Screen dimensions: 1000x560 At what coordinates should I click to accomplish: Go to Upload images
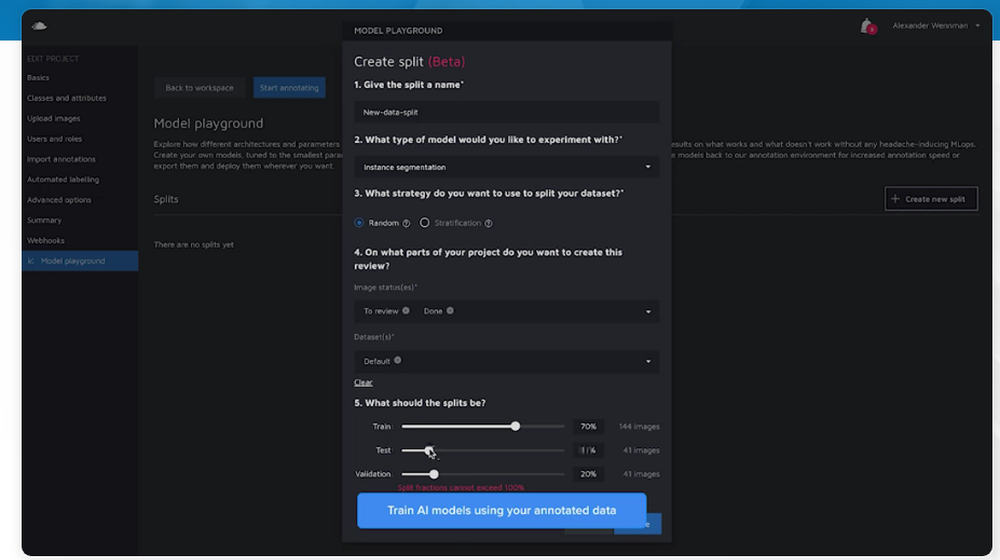[54, 119]
